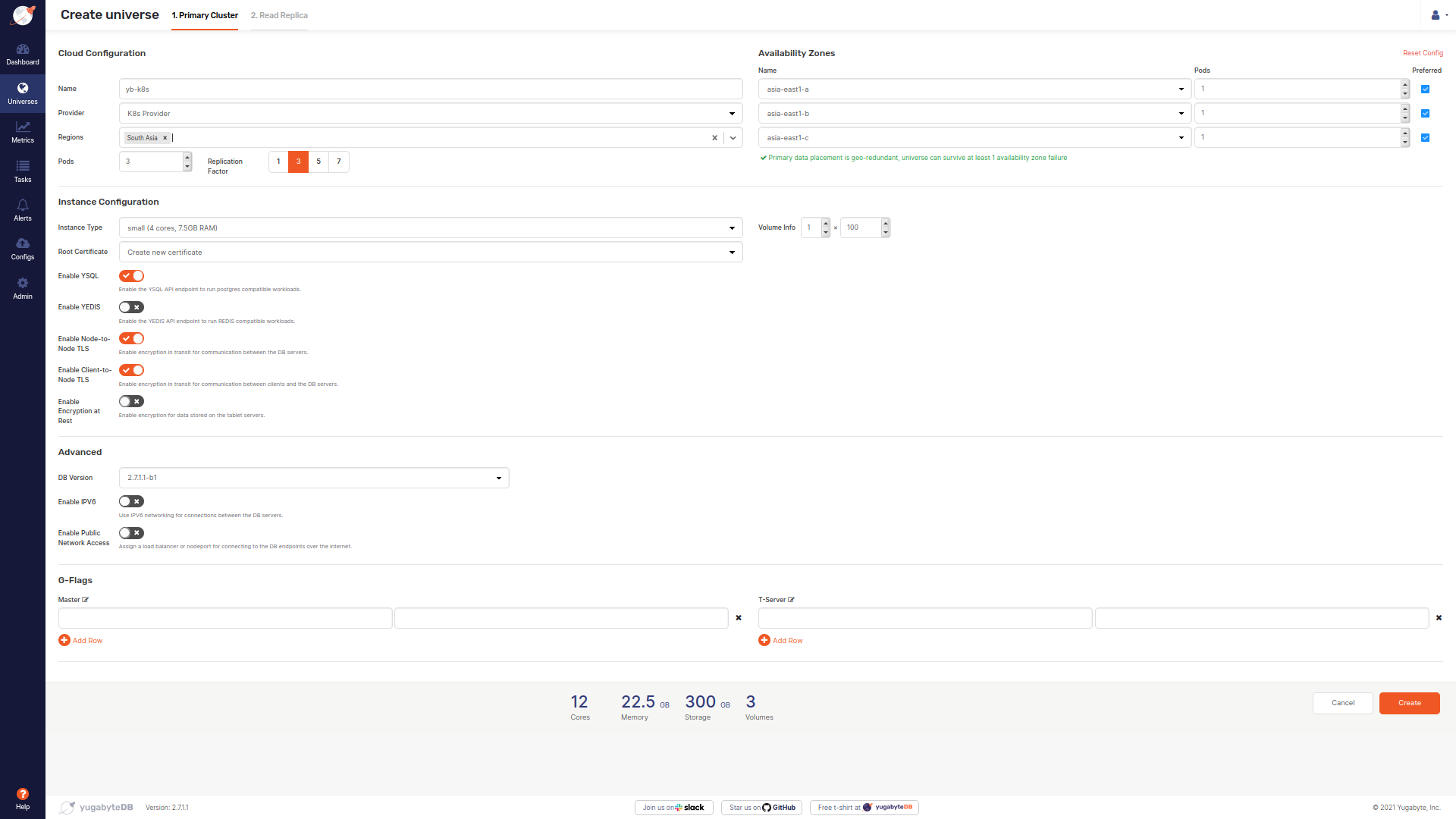Remove the South Asia region tag
The width and height of the screenshot is (1456, 819).
[165, 138]
